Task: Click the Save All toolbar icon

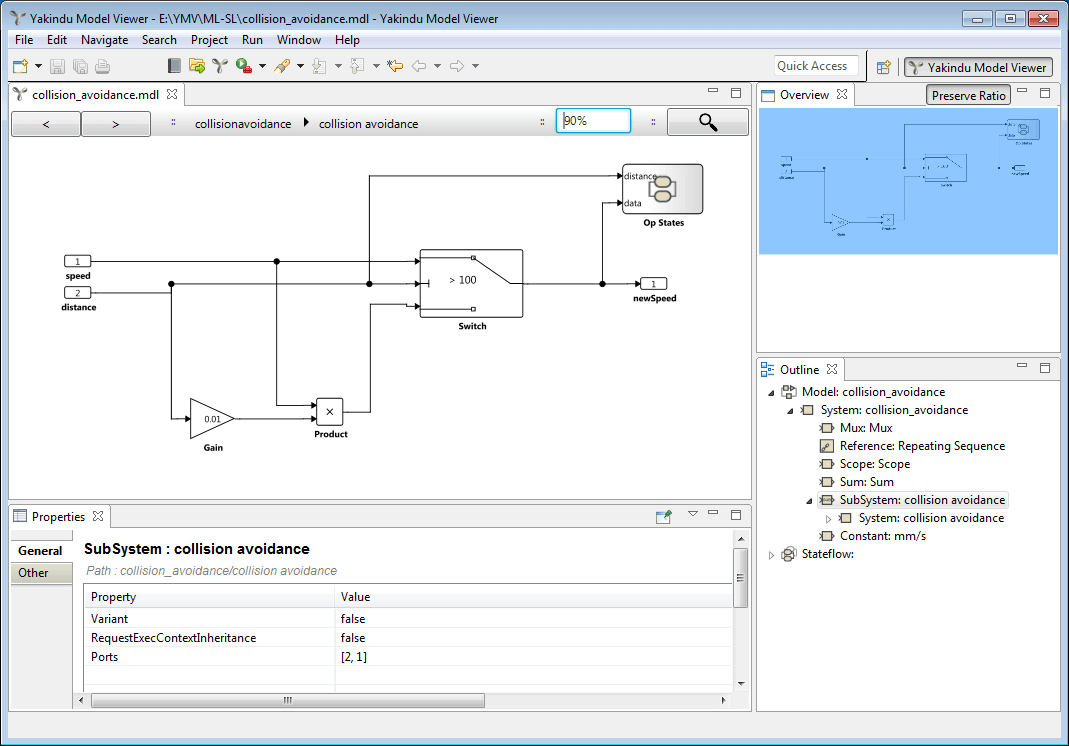Action: [80, 66]
